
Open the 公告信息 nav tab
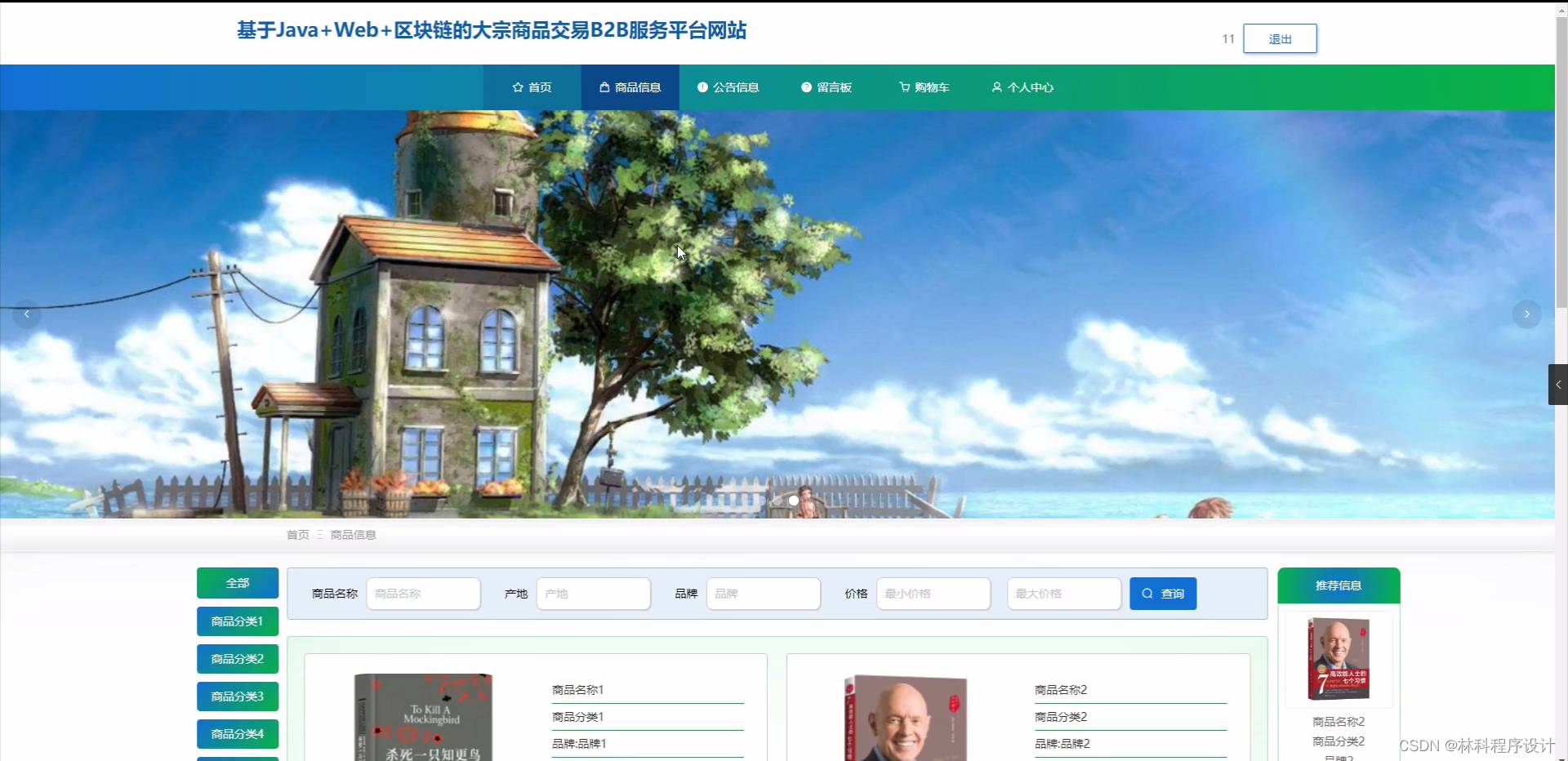tap(728, 87)
